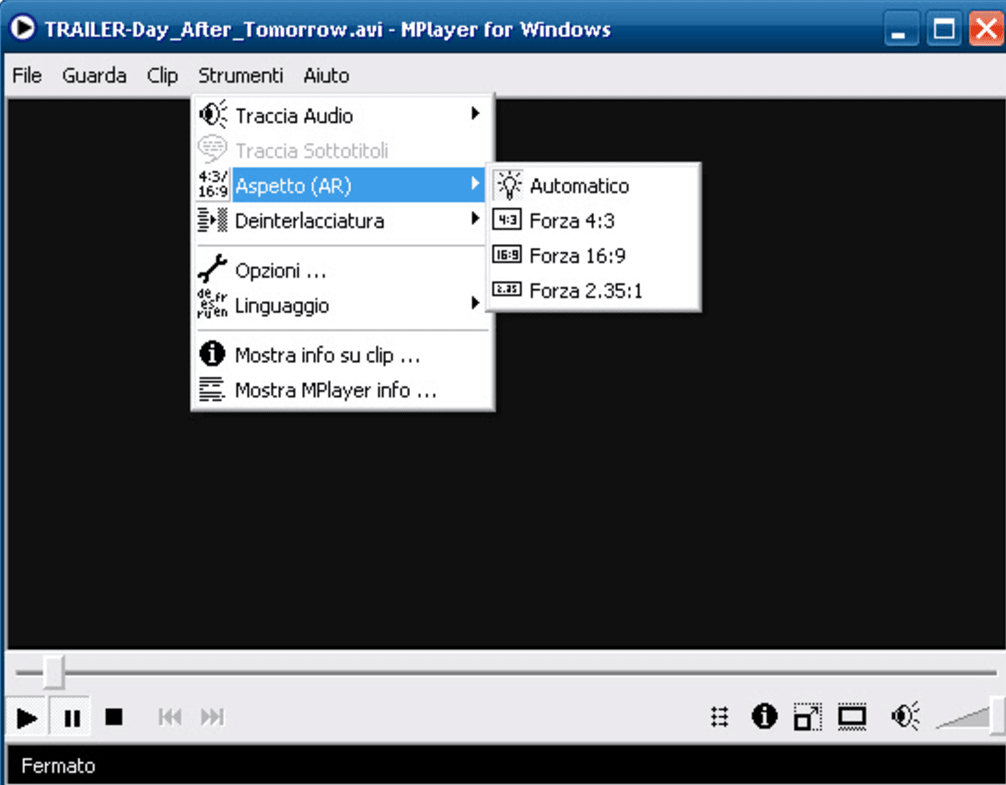Click the Mostra info su clip icon
Screen dimensions: 1006x785
click(211, 355)
